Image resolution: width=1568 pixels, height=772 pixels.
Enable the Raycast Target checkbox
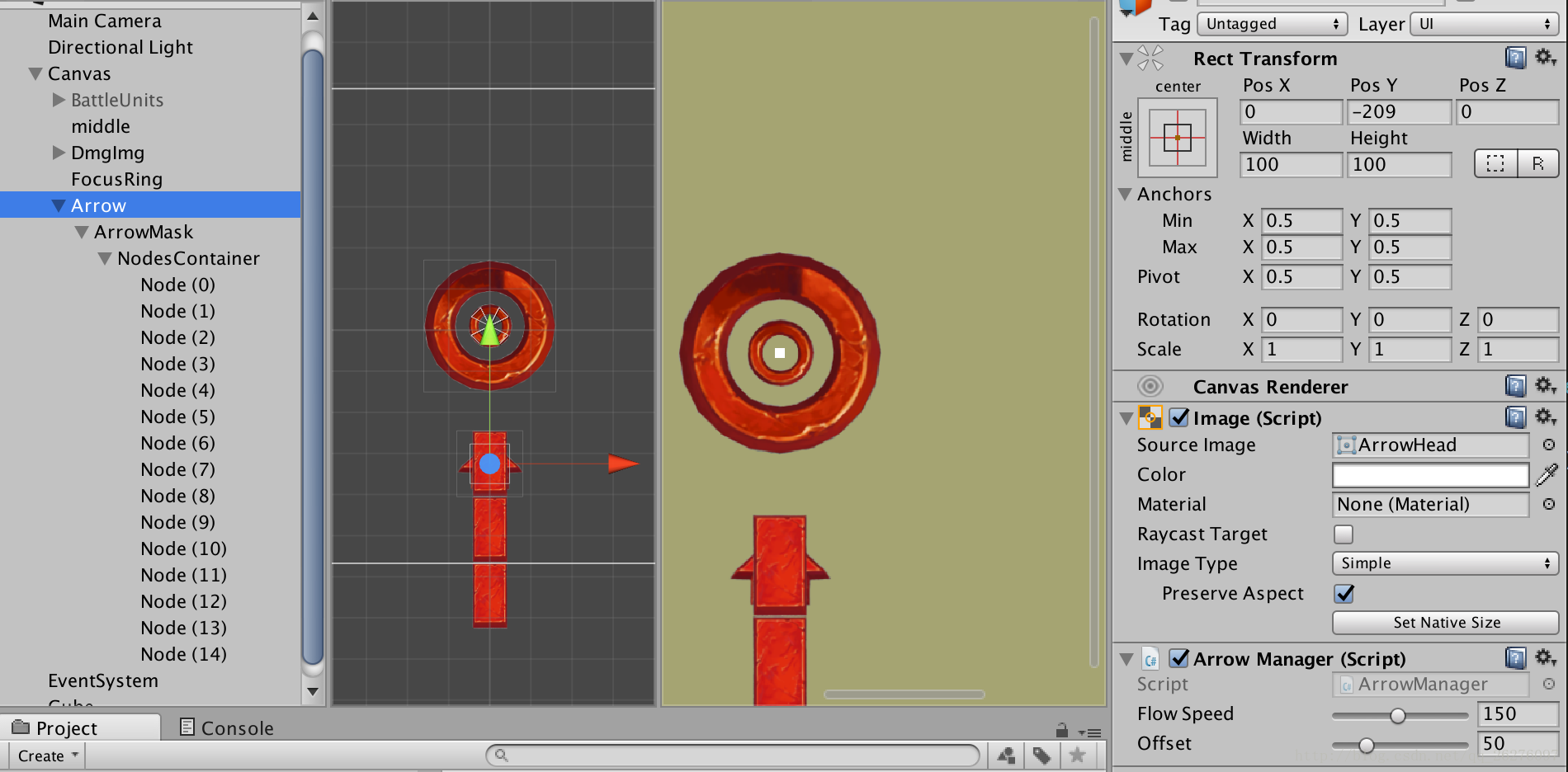[1344, 534]
